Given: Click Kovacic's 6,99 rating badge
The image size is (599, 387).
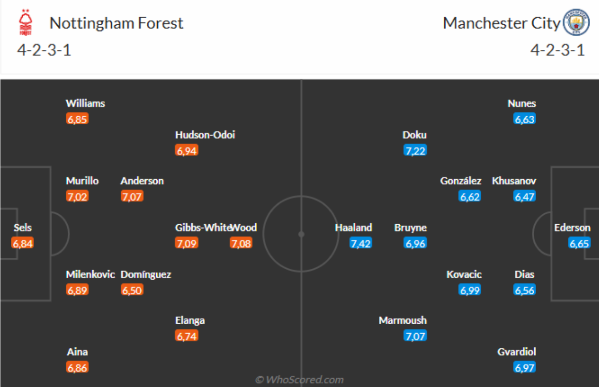Looking at the screenshot, I should point(470,290).
